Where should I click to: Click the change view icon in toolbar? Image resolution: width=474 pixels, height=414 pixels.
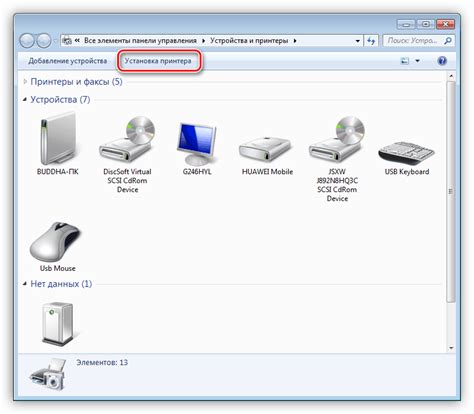404,61
